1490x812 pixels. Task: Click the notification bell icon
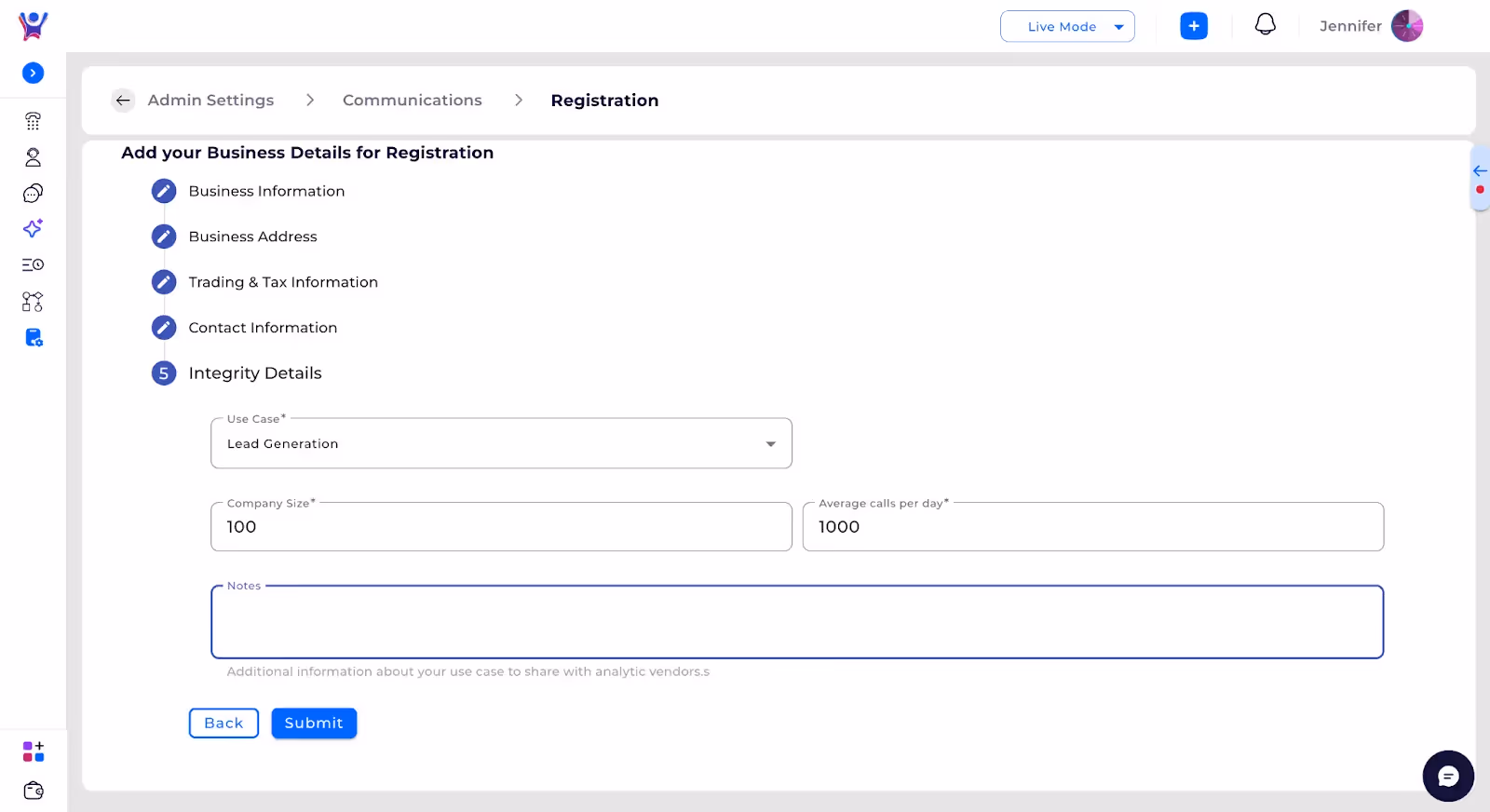tap(1265, 25)
